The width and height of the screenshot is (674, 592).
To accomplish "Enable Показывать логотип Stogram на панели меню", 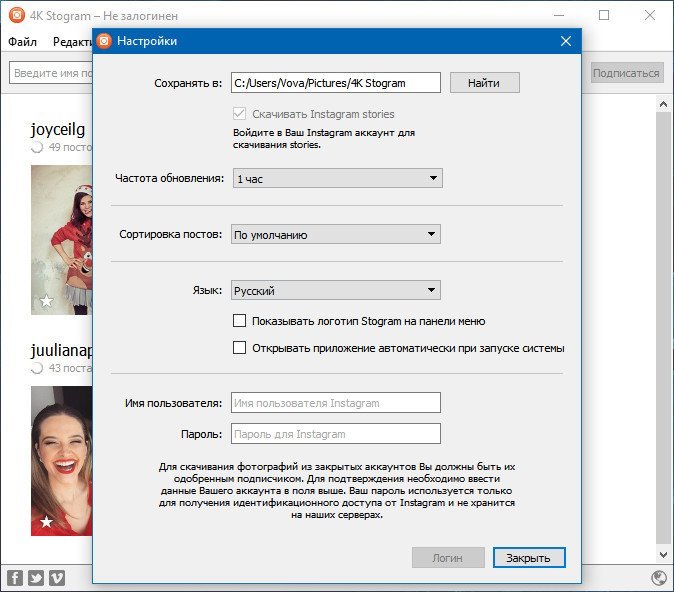I will (239, 321).
